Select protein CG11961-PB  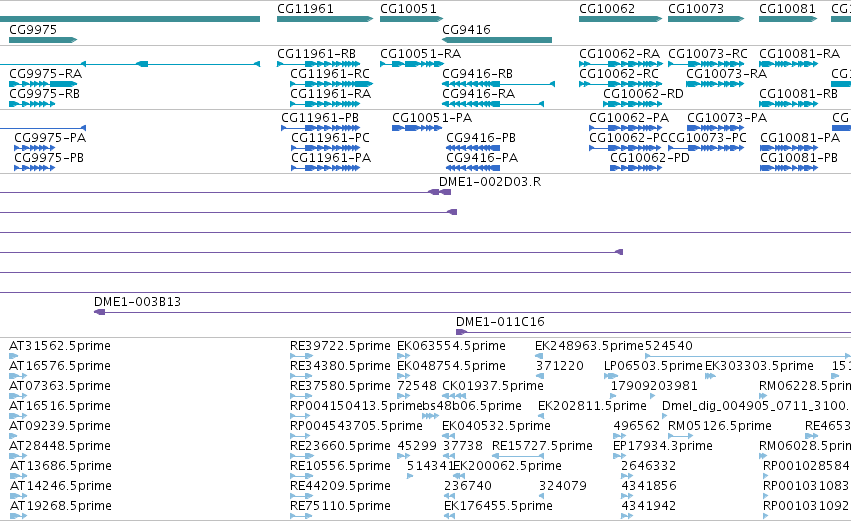[x=320, y=128]
